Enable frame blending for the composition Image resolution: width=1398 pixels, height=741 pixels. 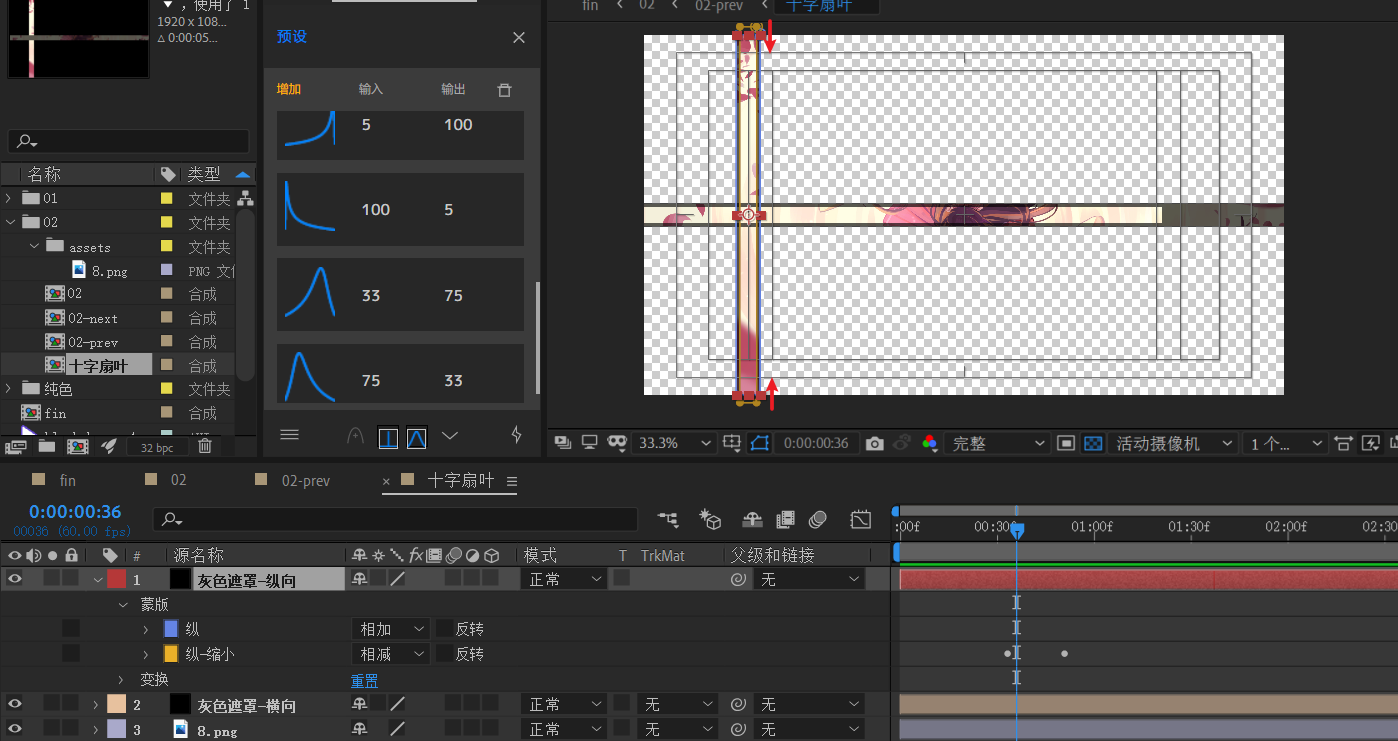pos(785,519)
